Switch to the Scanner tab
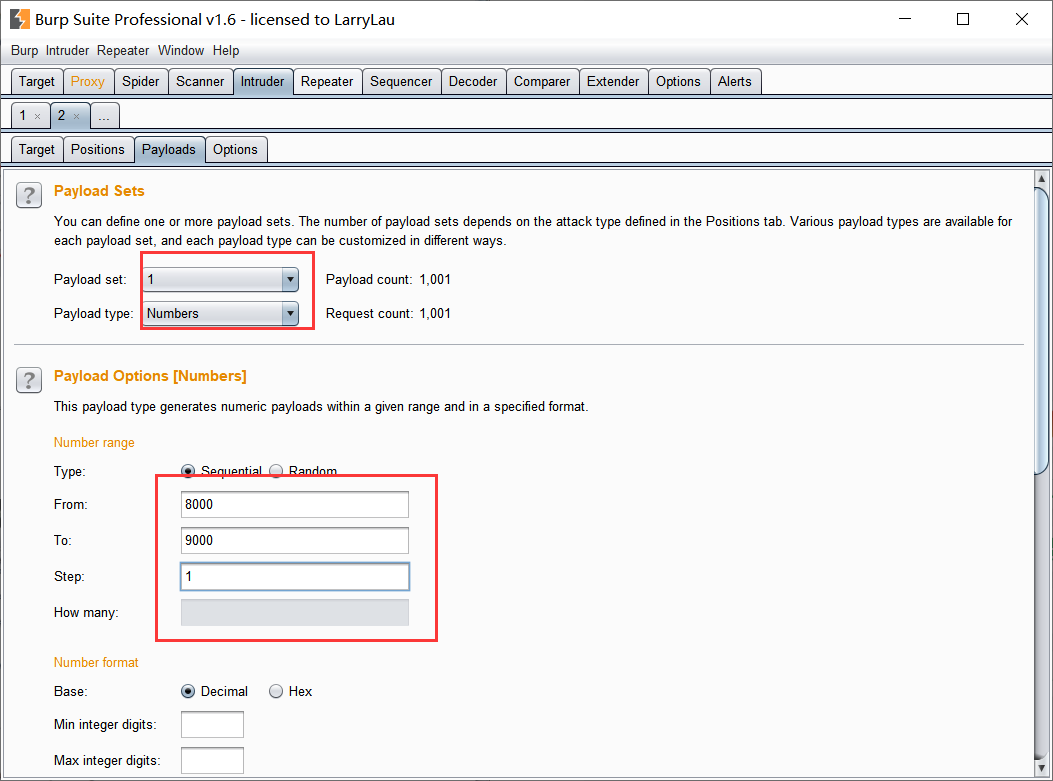This screenshot has width=1053, height=781. 200,82
